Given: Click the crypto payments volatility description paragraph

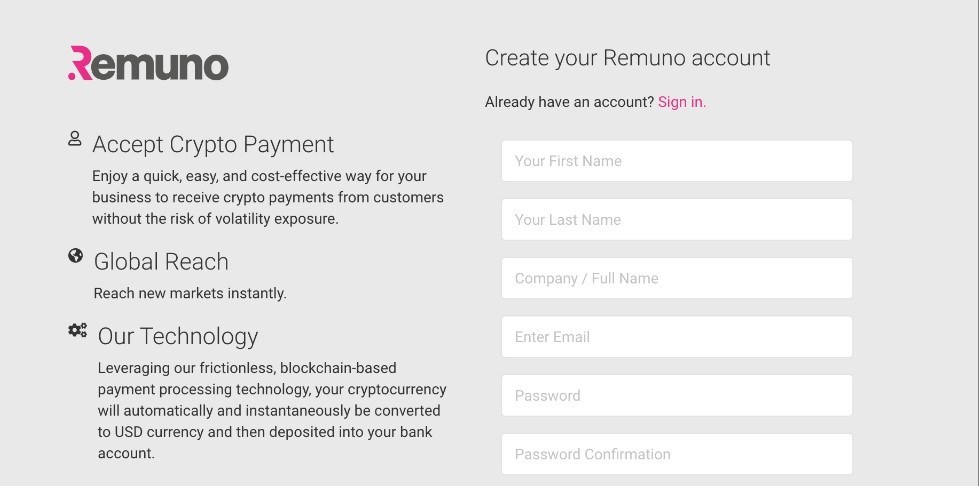Looking at the screenshot, I should 267,197.
